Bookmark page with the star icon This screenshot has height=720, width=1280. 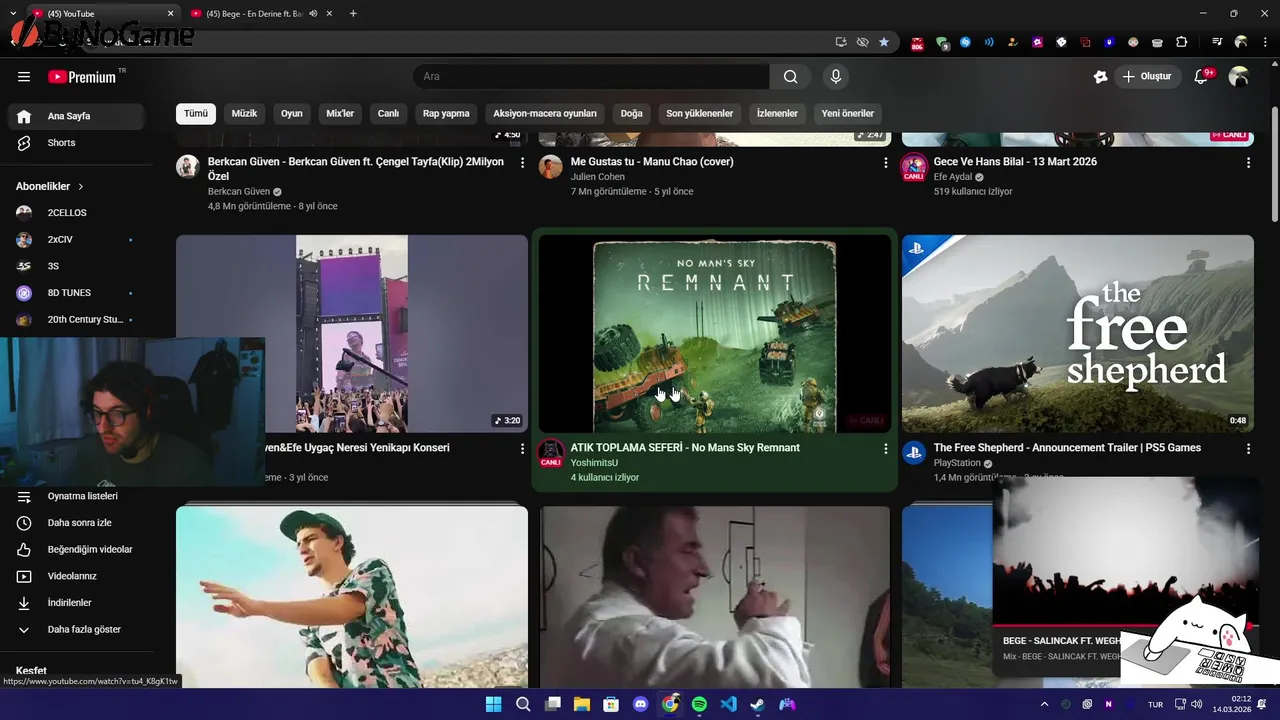pyautogui.click(x=884, y=42)
